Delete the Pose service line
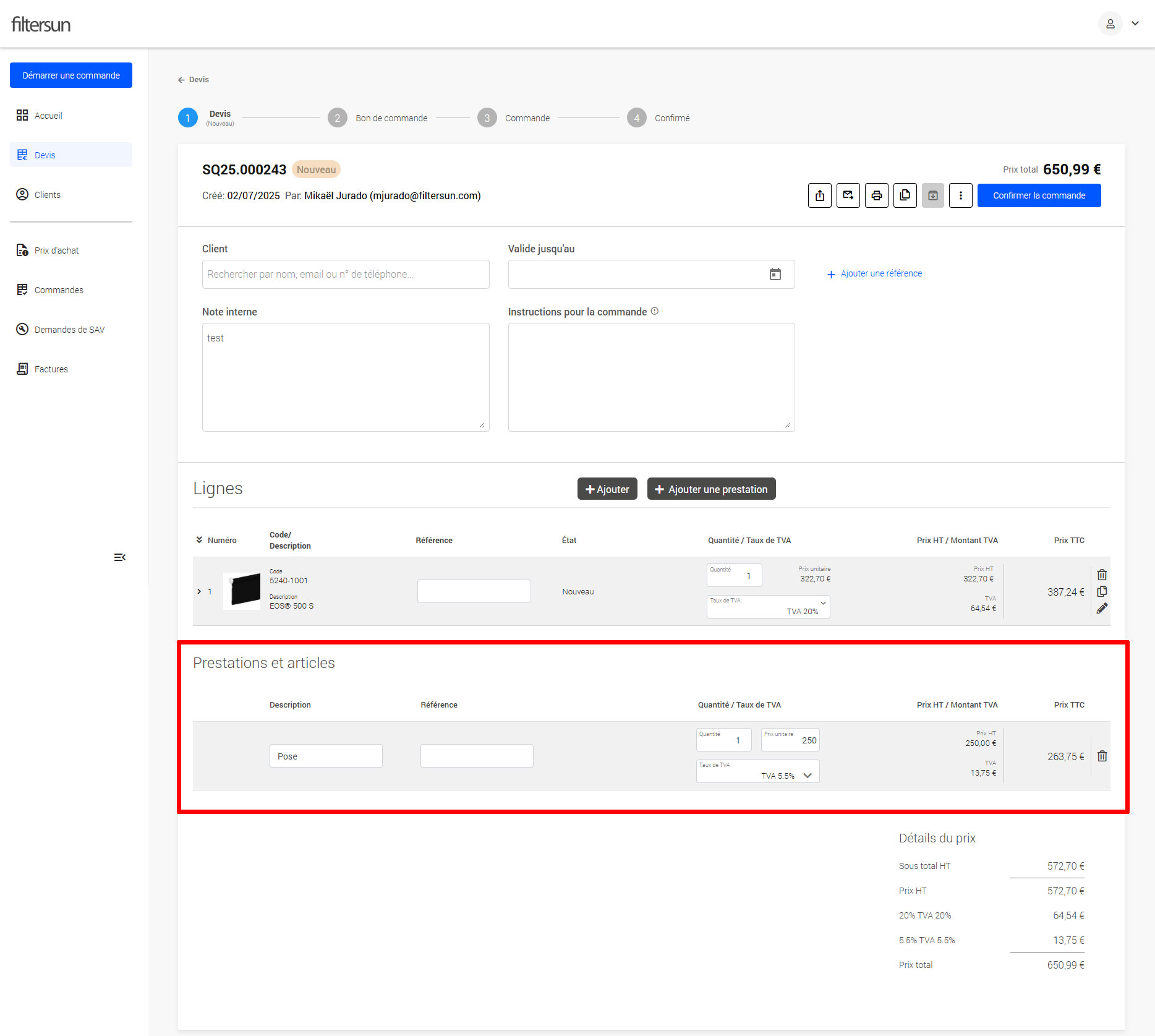Viewport: 1155px width, 1036px height. [1102, 756]
